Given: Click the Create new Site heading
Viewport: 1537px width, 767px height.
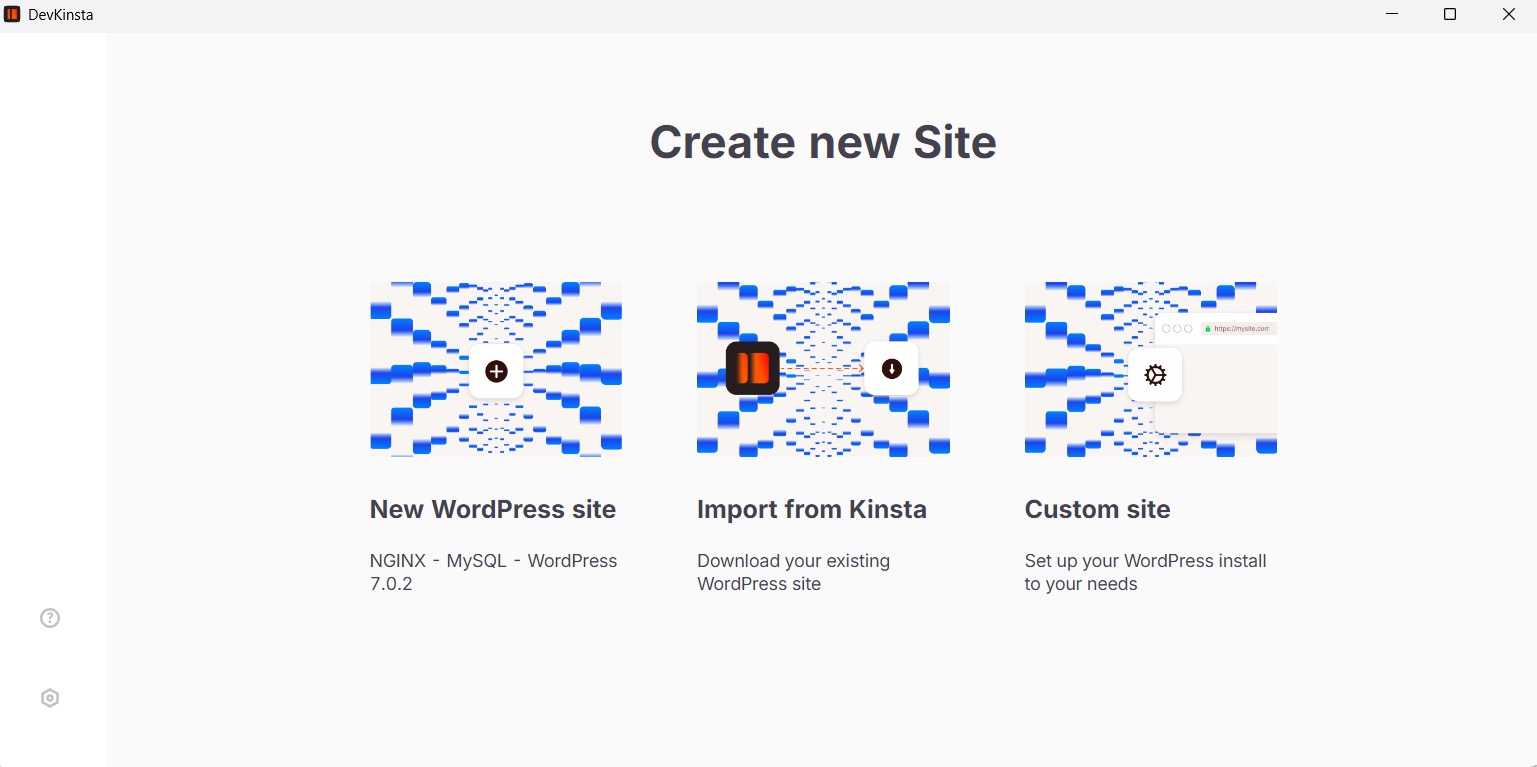Looking at the screenshot, I should 823,142.
